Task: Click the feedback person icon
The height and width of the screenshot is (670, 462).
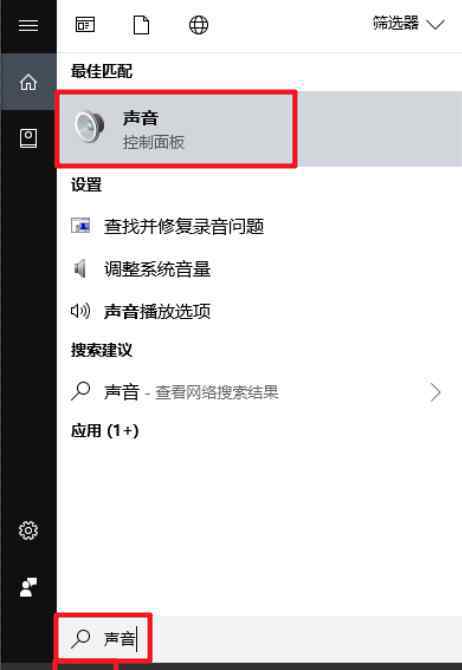Action: pyautogui.click(x=28, y=587)
